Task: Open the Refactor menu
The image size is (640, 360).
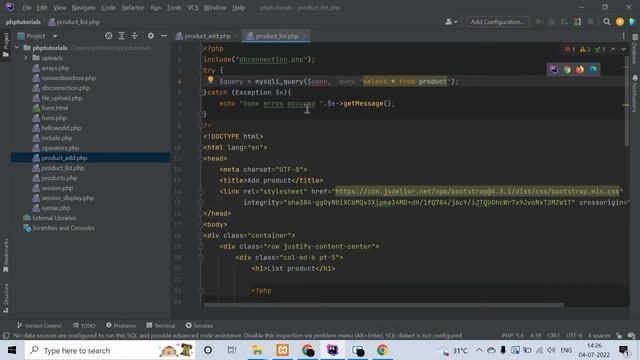Action: [133, 8]
